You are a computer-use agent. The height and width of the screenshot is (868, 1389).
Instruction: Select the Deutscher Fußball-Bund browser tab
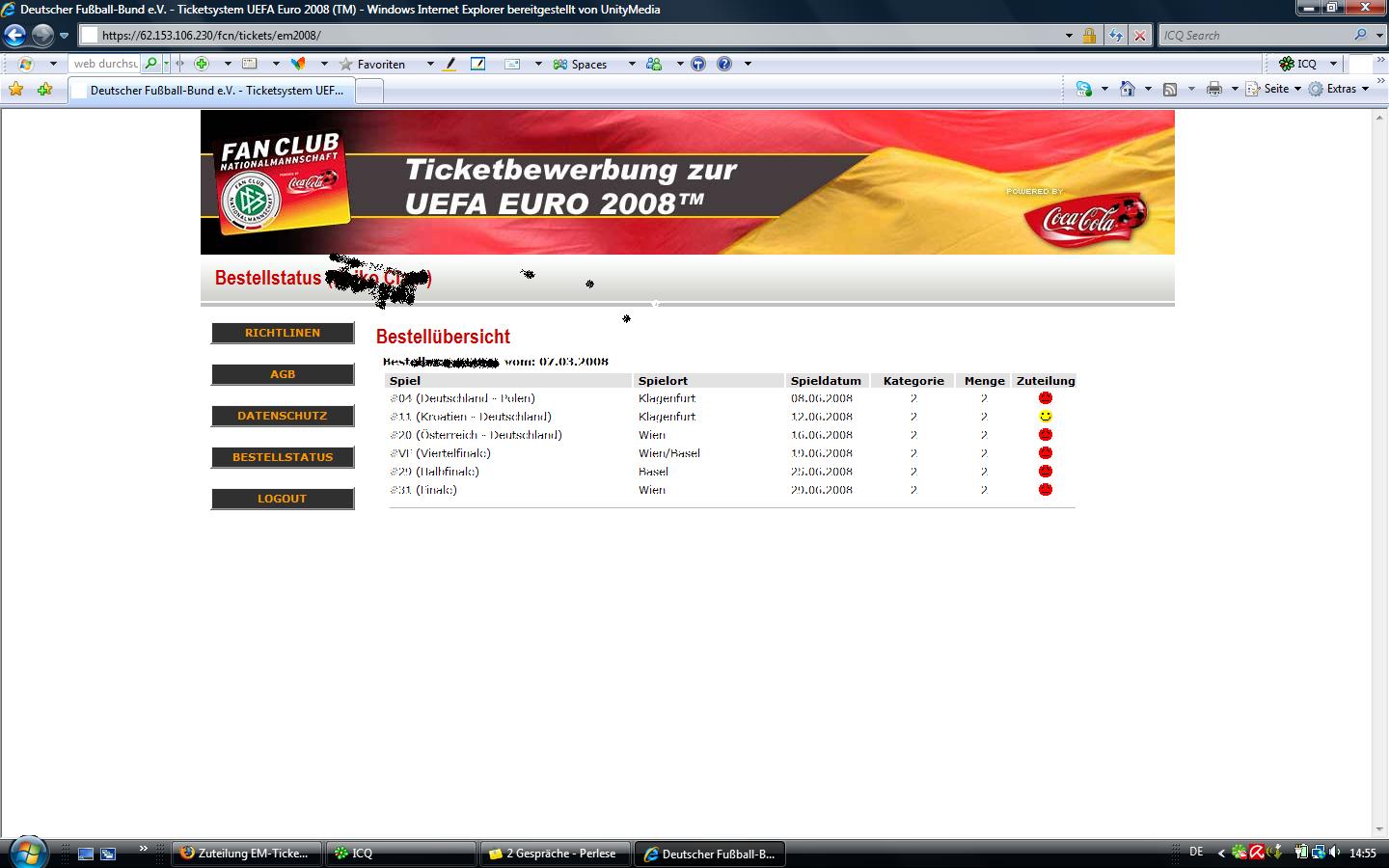[x=212, y=91]
